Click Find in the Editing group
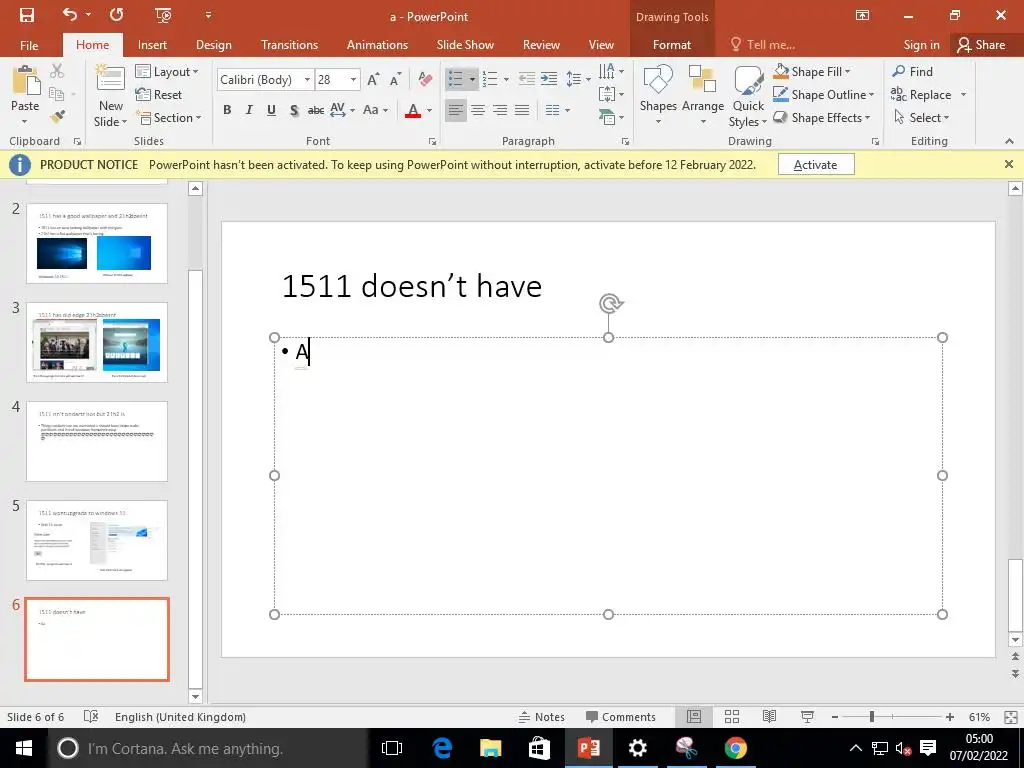The height and width of the screenshot is (768, 1024). [x=912, y=71]
